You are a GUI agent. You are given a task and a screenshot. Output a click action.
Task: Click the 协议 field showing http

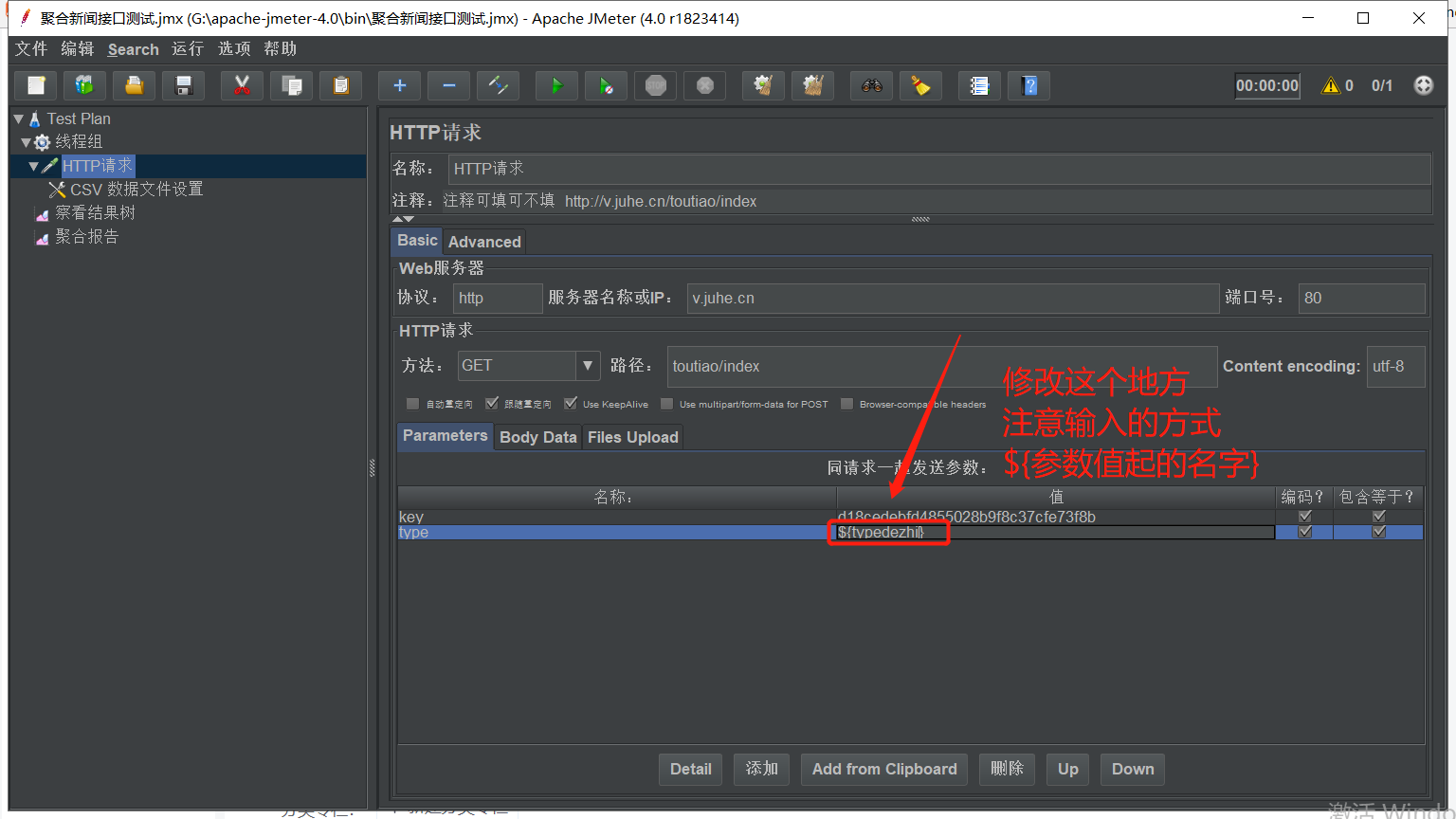498,299
